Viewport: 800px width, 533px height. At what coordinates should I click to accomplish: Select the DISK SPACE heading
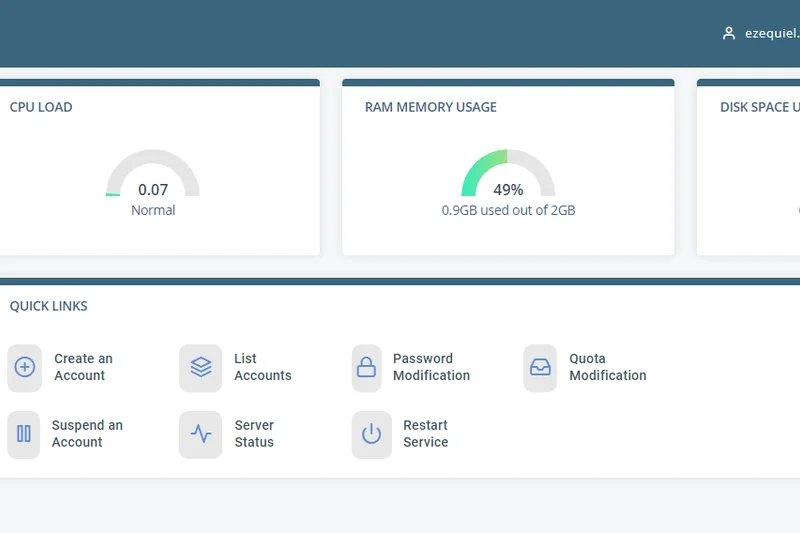(760, 107)
